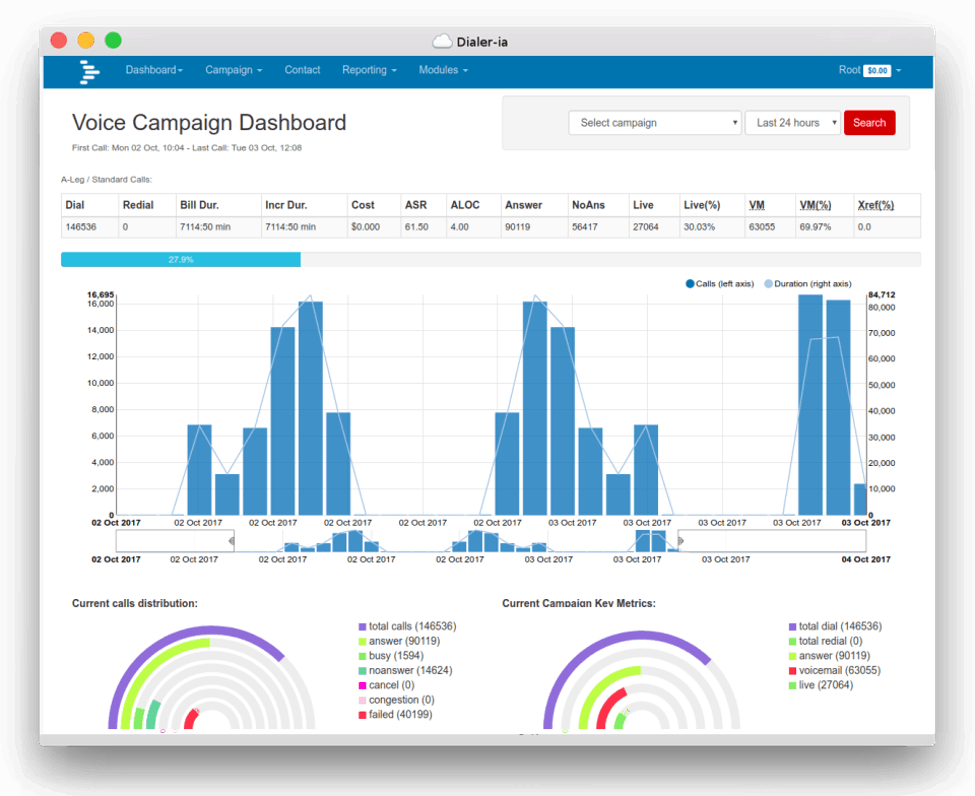This screenshot has width=975, height=796.
Task: Open the Root user account menu
Action: pyautogui.click(x=869, y=70)
